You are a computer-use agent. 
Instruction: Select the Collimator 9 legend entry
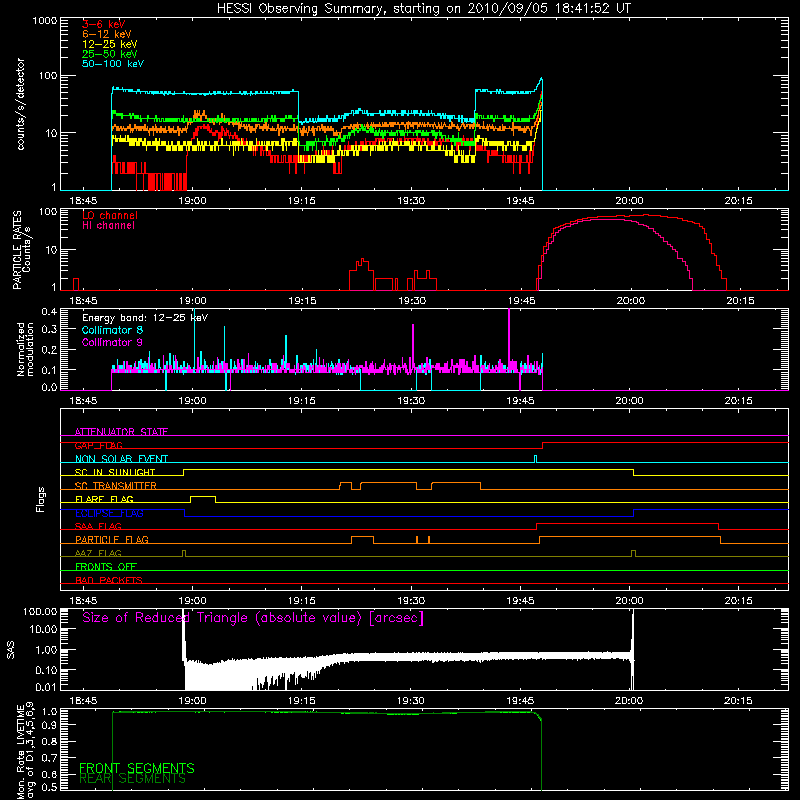click(x=112, y=342)
